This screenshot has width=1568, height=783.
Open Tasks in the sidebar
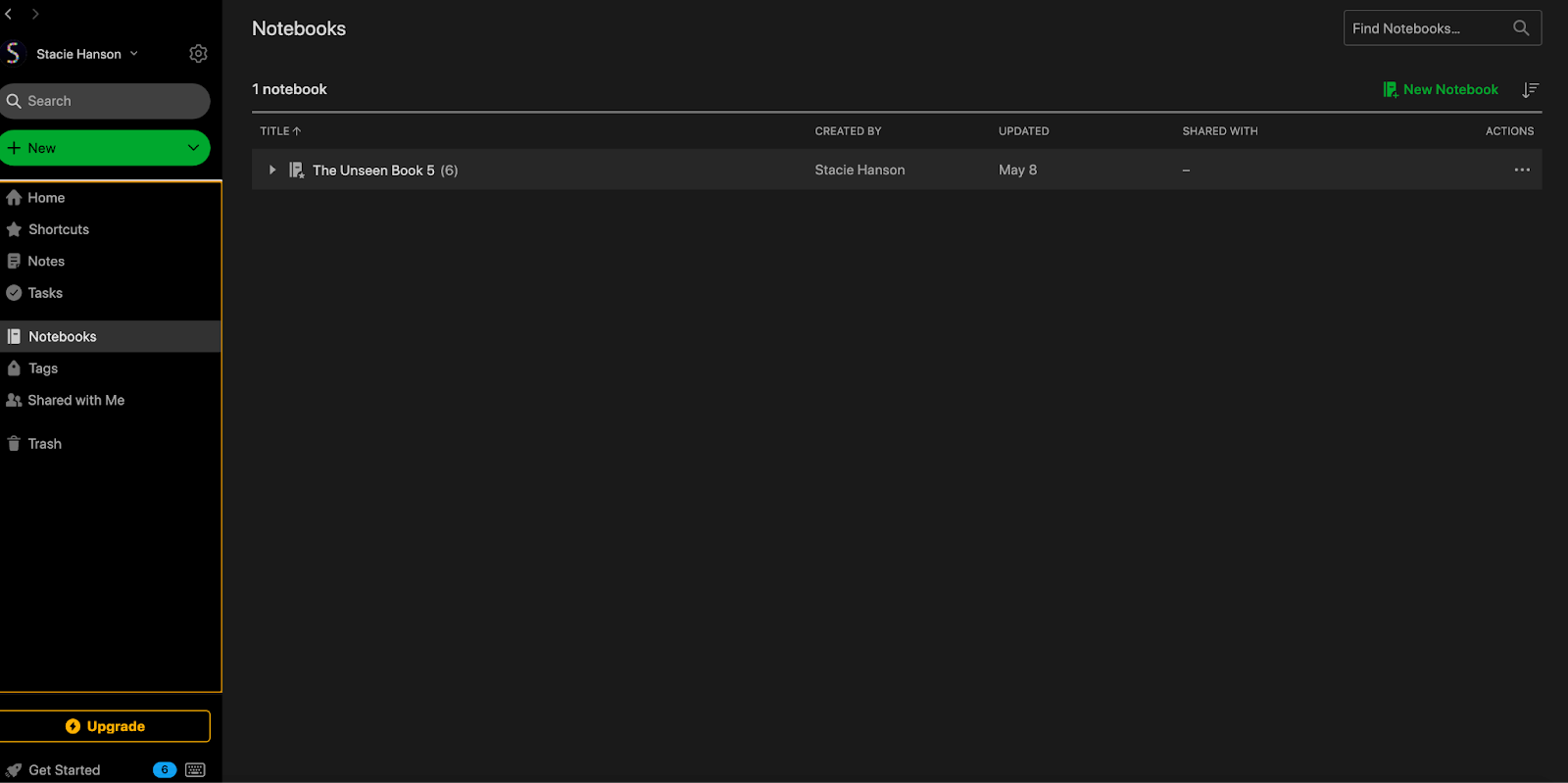(111, 293)
